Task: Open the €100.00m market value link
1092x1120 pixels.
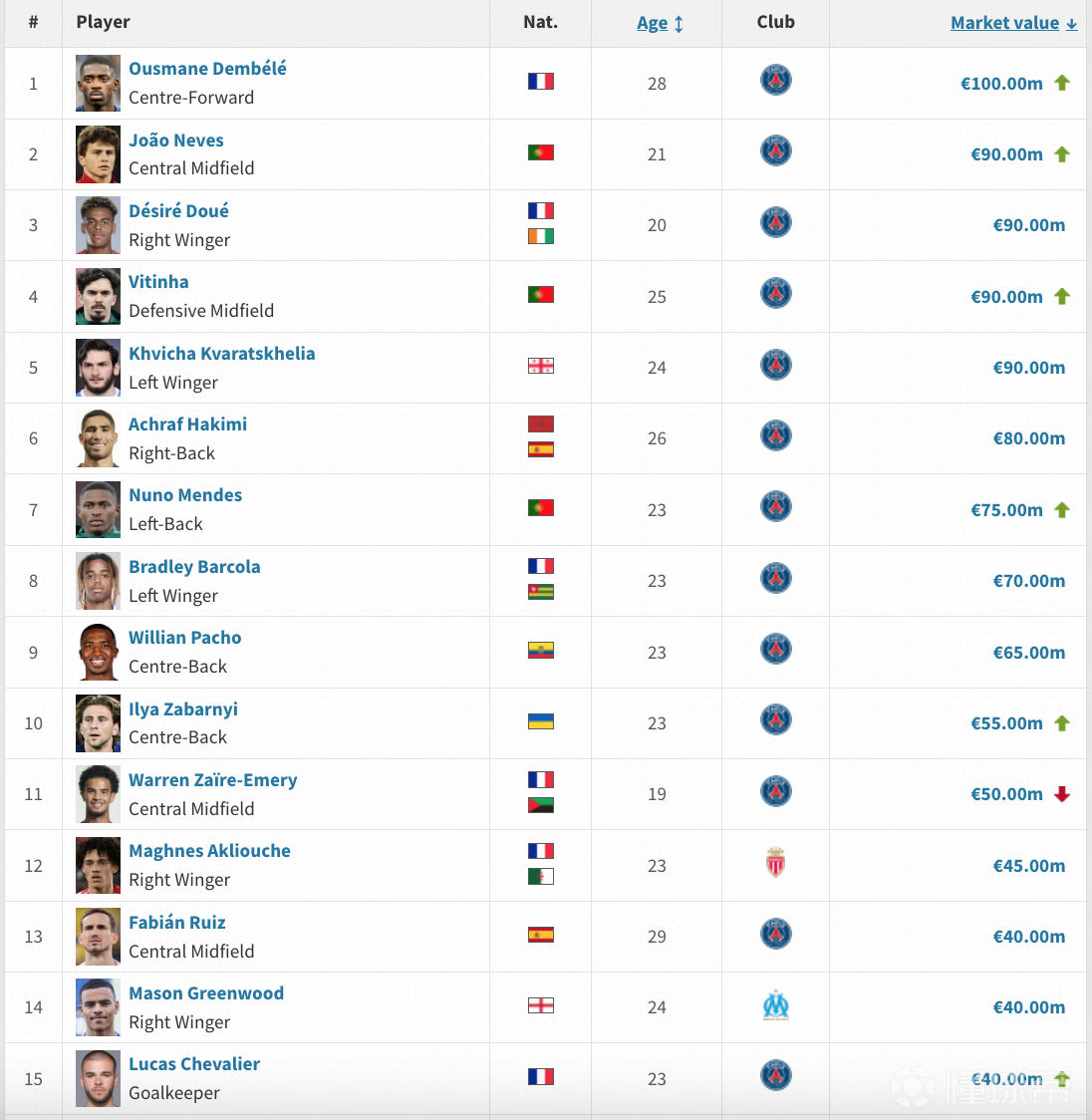Action: point(1000,84)
